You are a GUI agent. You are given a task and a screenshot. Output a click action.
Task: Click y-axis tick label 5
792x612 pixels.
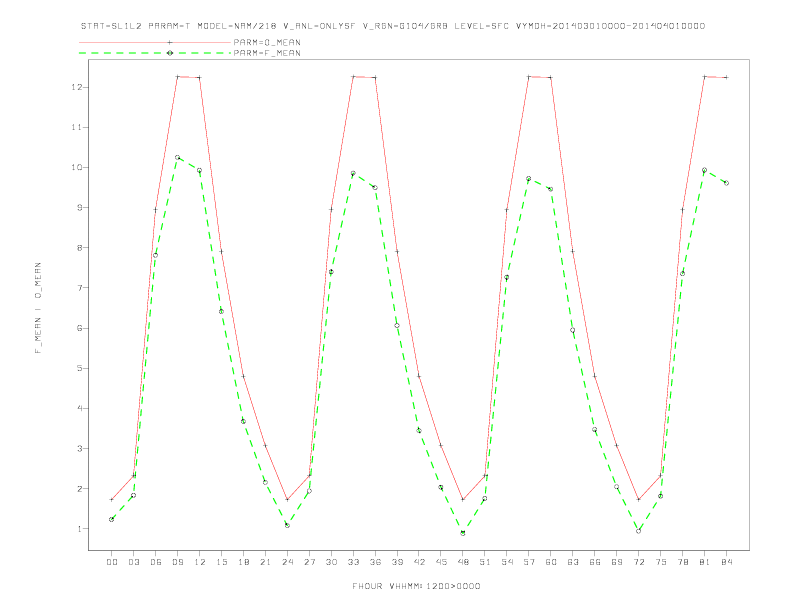[x=80, y=368]
